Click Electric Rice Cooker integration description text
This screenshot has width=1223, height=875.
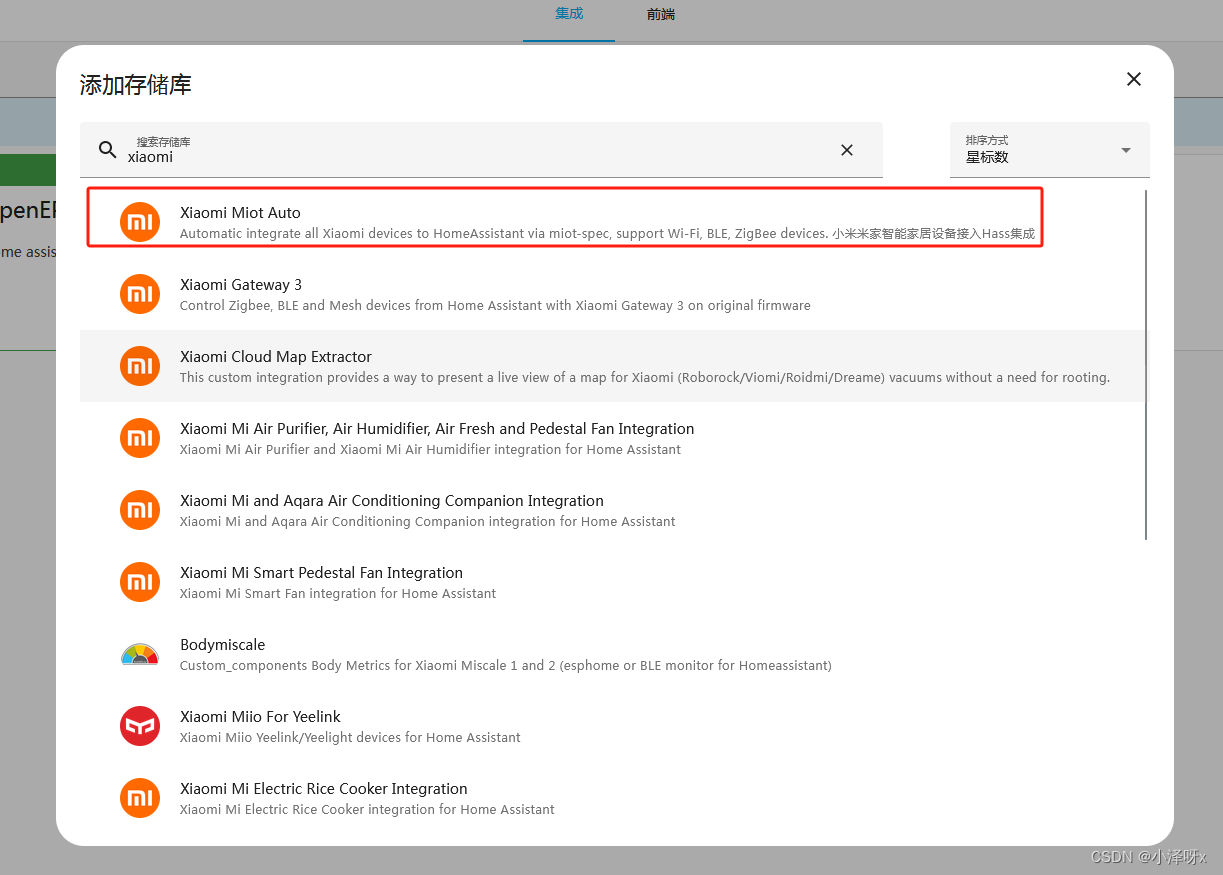coord(367,810)
